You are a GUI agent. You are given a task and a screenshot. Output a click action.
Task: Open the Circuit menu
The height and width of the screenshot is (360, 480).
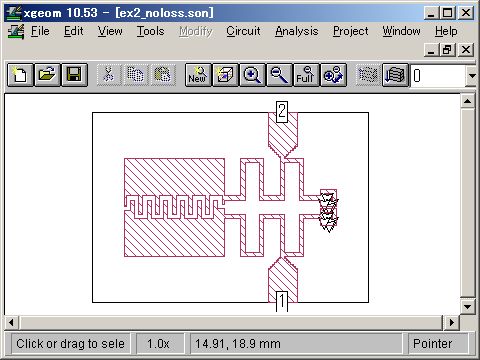pos(243,31)
